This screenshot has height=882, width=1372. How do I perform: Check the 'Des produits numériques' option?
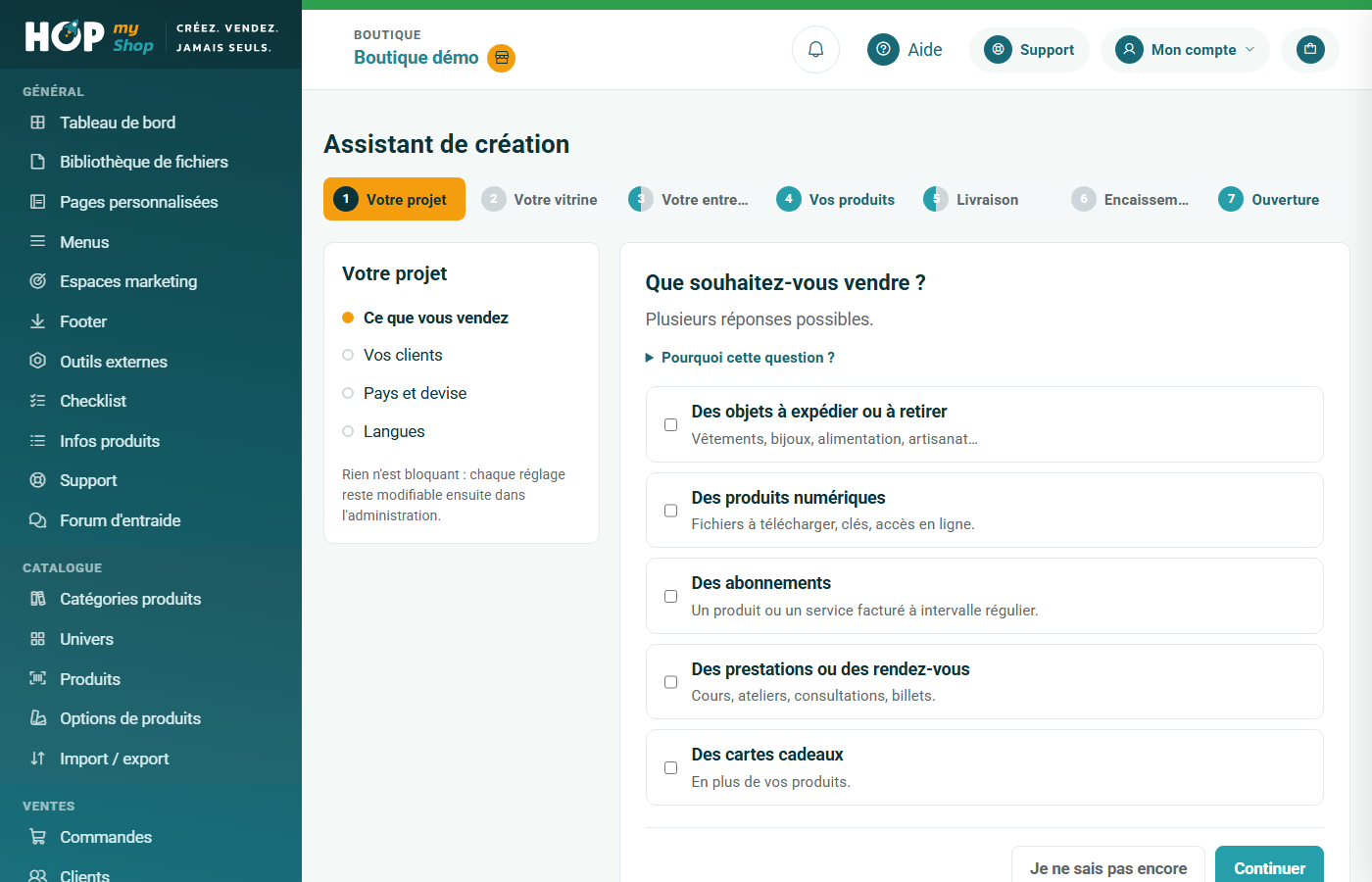(670, 511)
